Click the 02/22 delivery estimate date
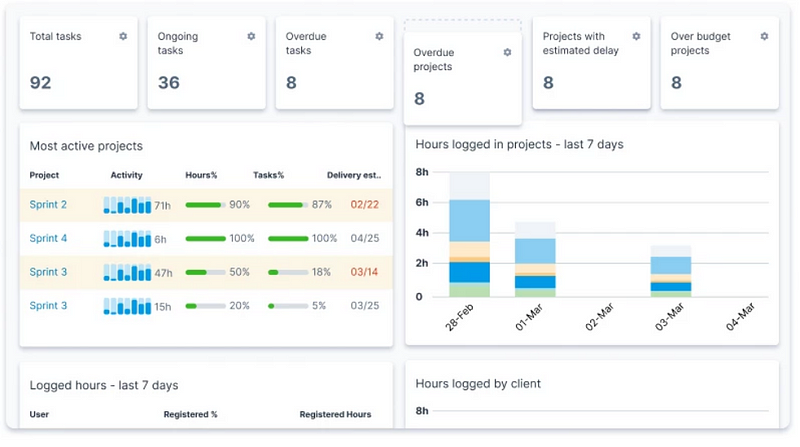 pyautogui.click(x=364, y=205)
